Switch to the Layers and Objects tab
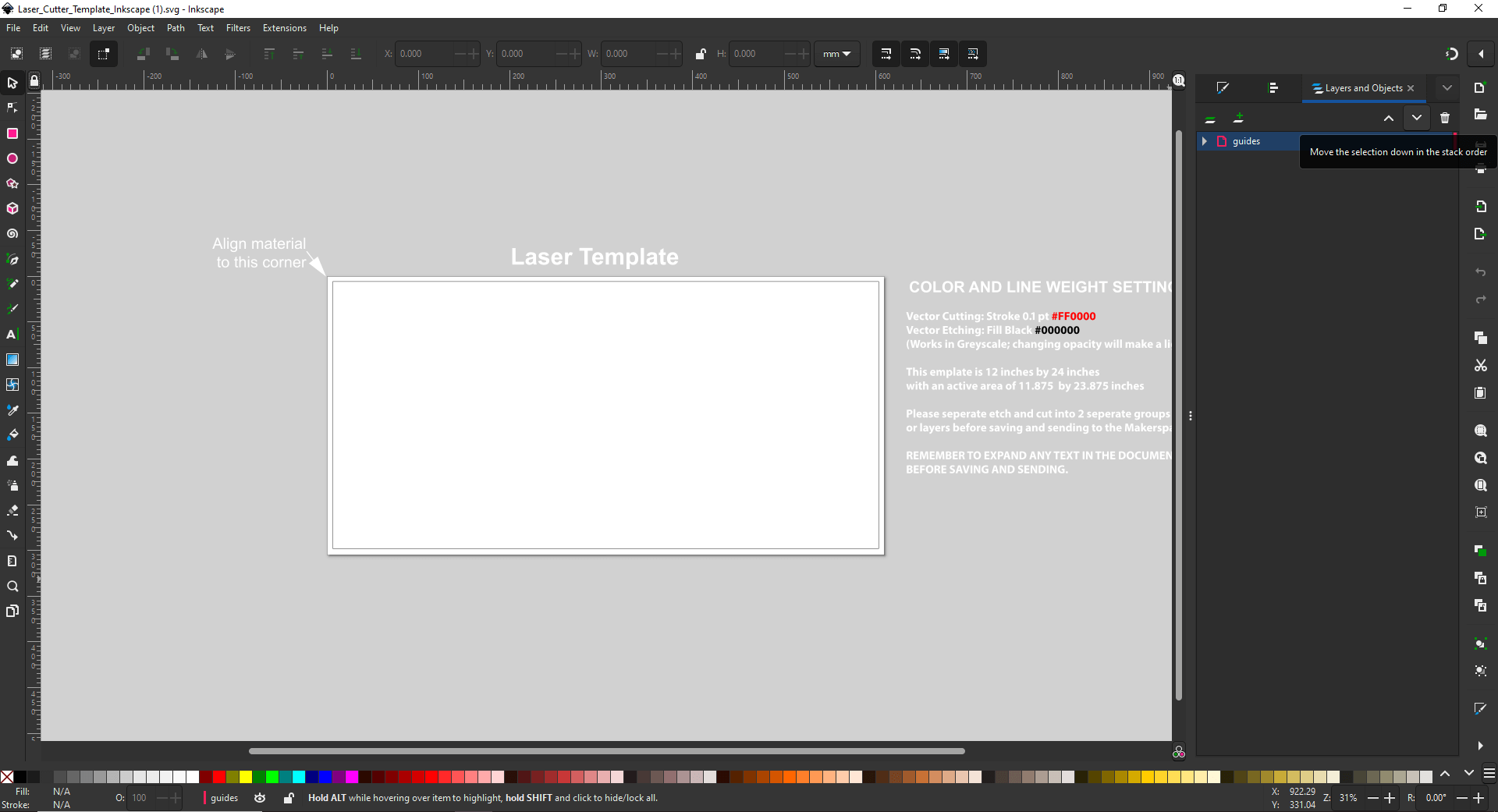The image size is (1498, 812). 1358,88
